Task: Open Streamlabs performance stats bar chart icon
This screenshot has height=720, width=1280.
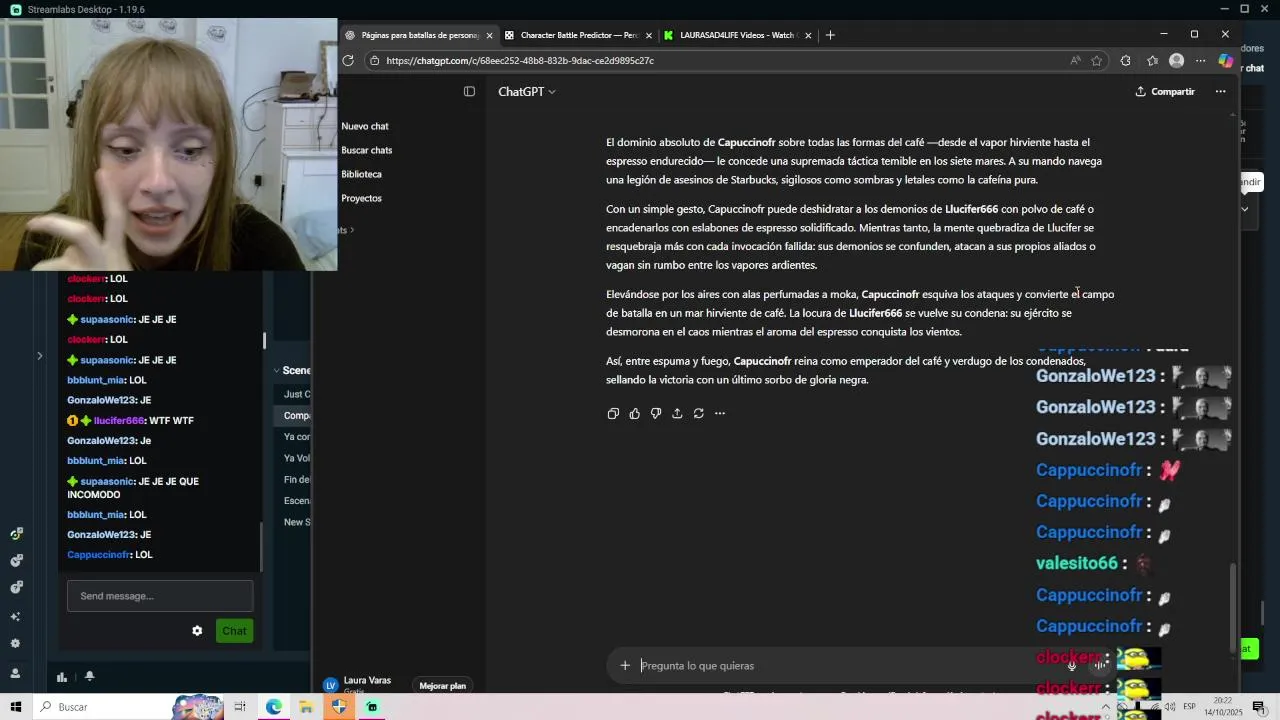Action: pos(62,677)
